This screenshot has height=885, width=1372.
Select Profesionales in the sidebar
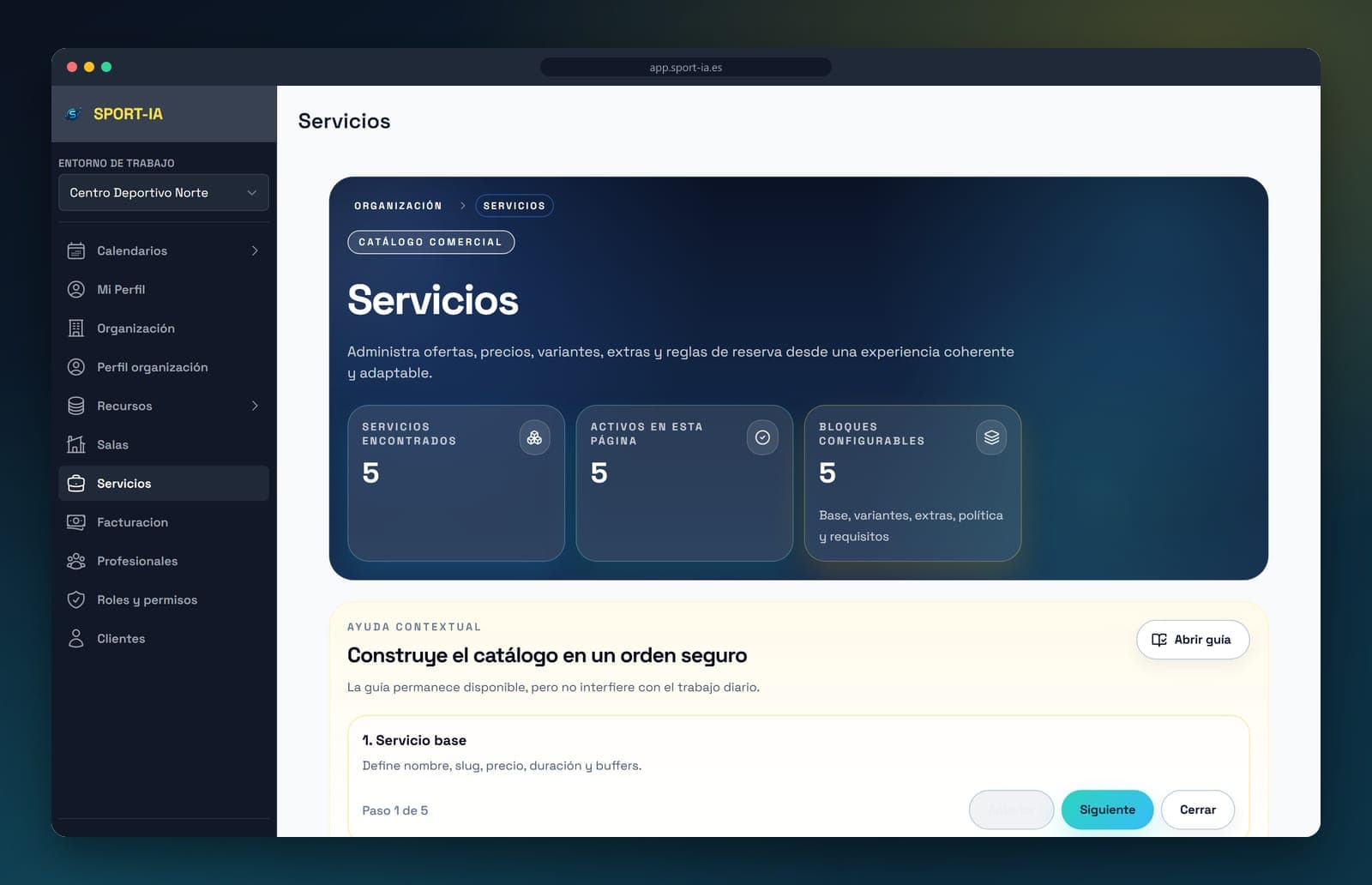[163, 561]
